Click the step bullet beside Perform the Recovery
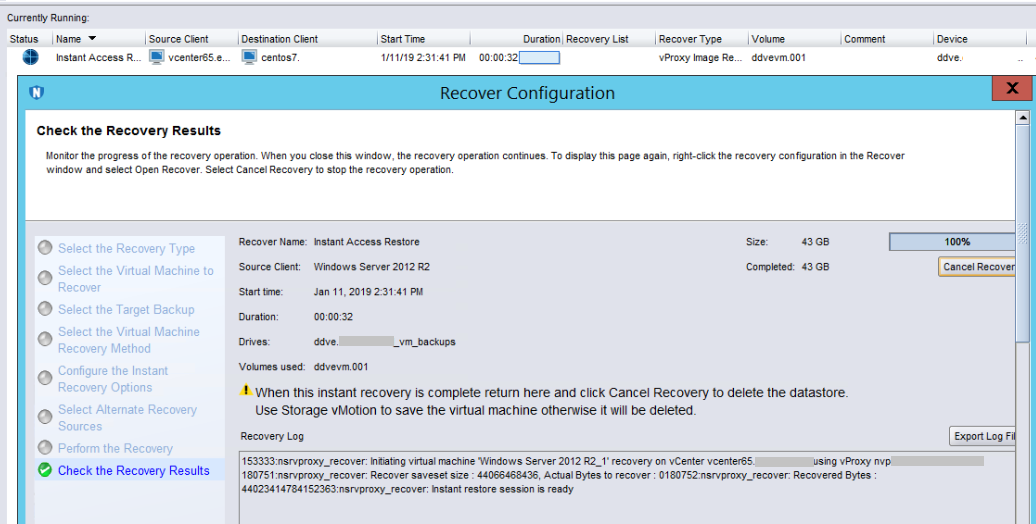This screenshot has height=524, width=1036. [x=44, y=448]
